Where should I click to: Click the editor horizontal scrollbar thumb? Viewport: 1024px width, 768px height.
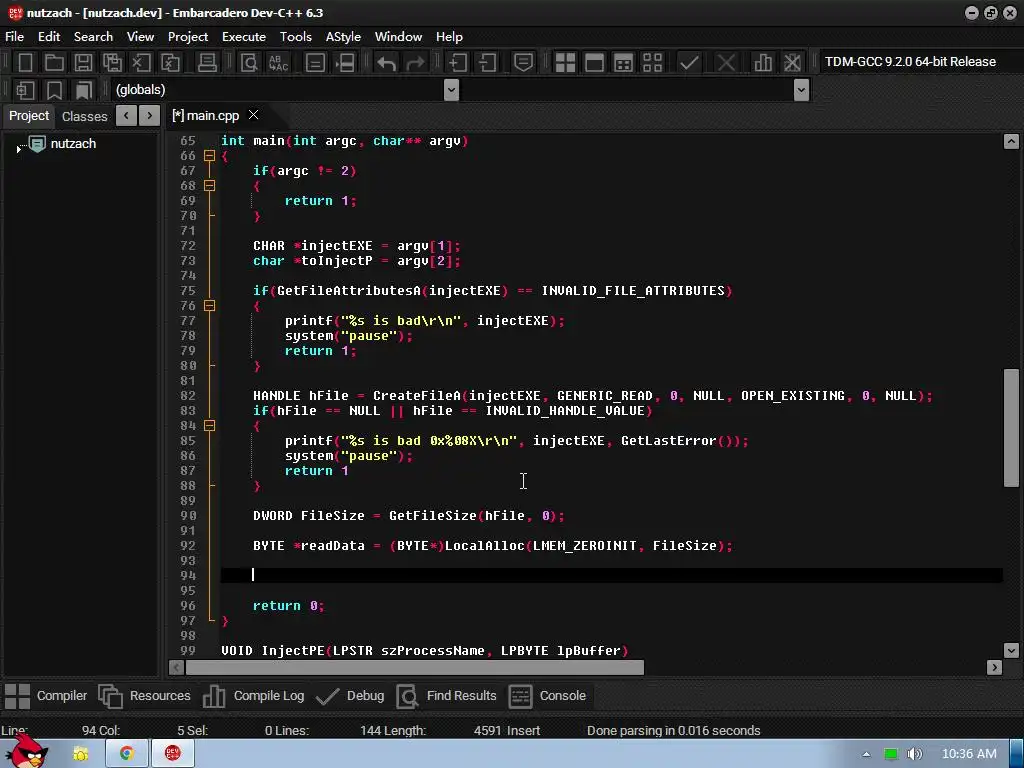[x=415, y=667]
